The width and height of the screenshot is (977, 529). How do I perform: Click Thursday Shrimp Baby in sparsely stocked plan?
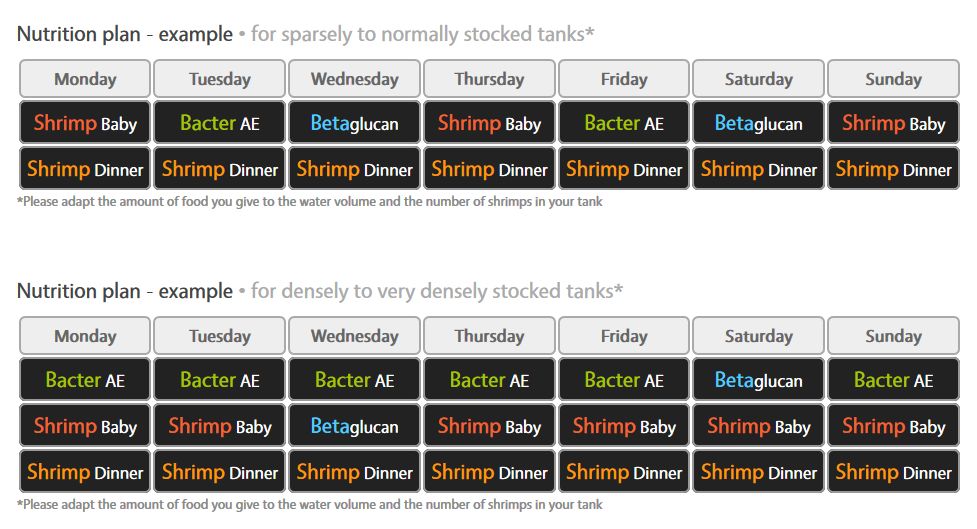click(489, 124)
